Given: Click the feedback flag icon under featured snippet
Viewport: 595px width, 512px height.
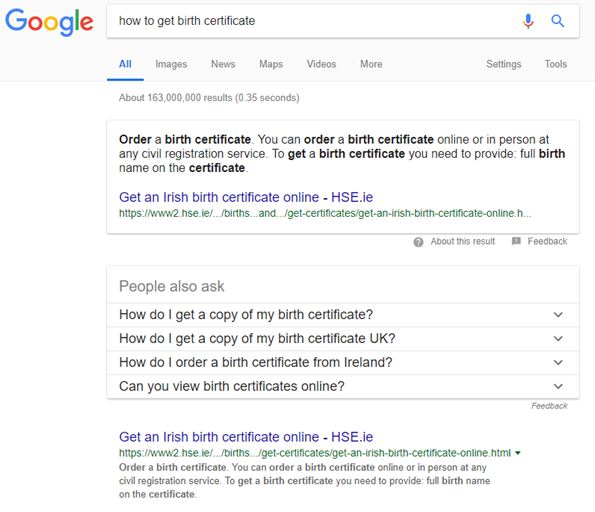Looking at the screenshot, I should 516,241.
